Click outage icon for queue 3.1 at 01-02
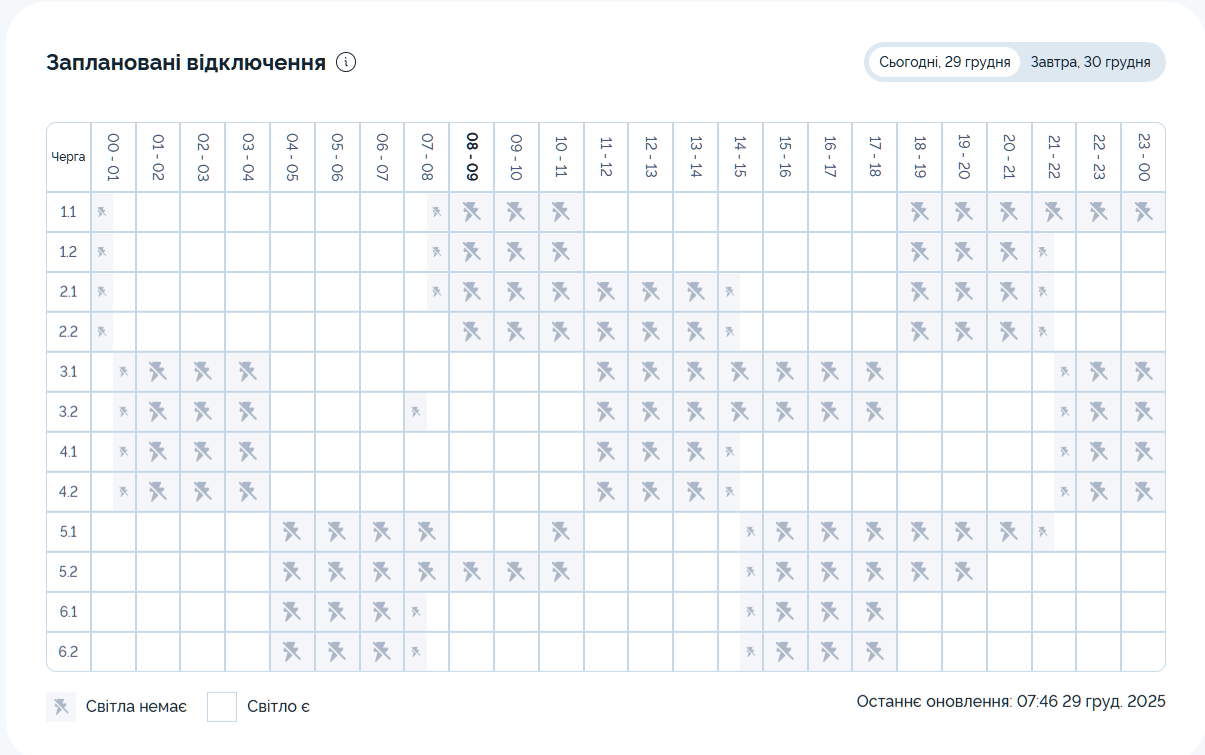Image resolution: width=1205 pixels, height=755 pixels. point(158,372)
